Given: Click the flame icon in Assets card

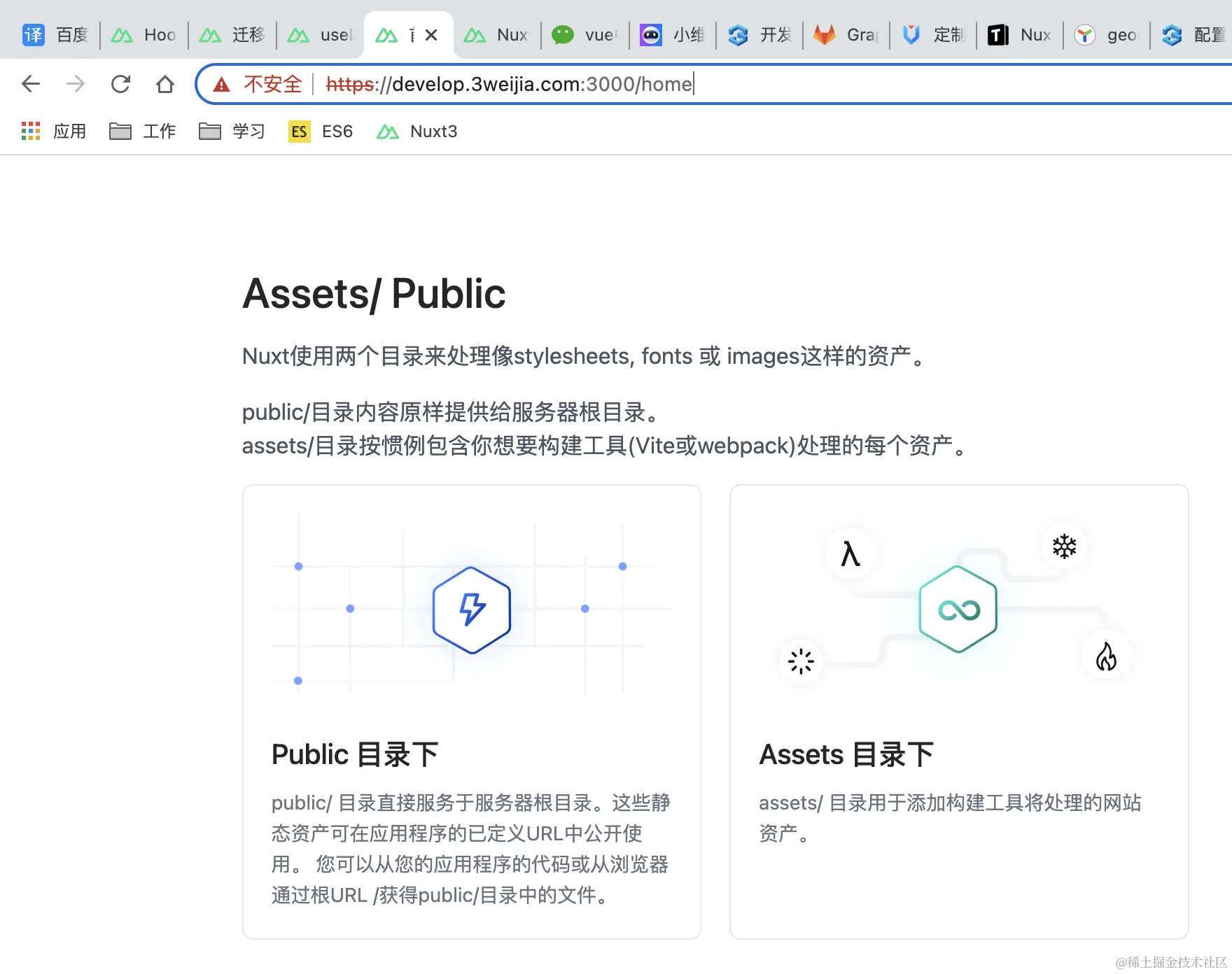Looking at the screenshot, I should click(x=1106, y=657).
